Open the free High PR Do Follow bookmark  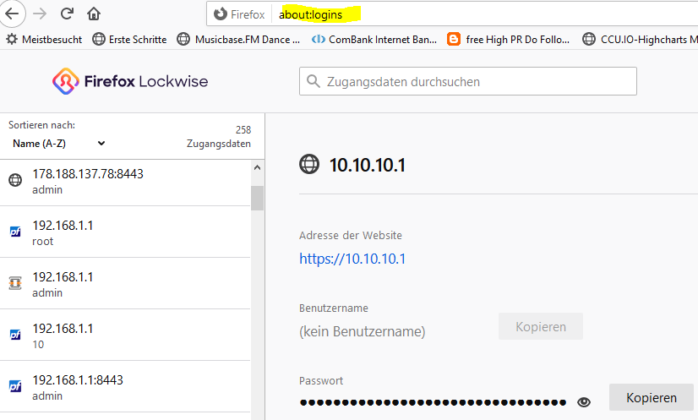click(x=508, y=40)
